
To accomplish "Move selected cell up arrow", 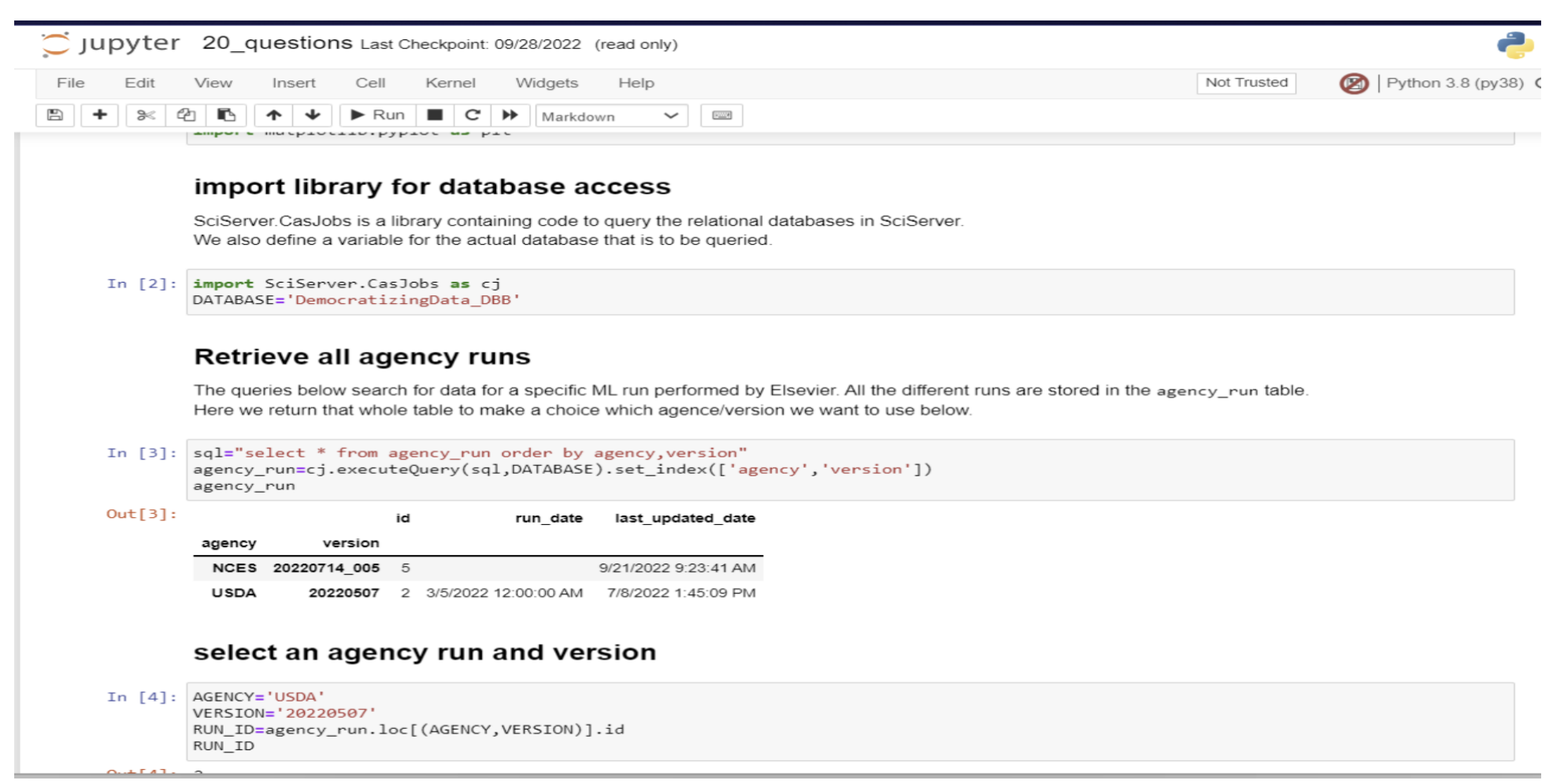I will point(273,115).
